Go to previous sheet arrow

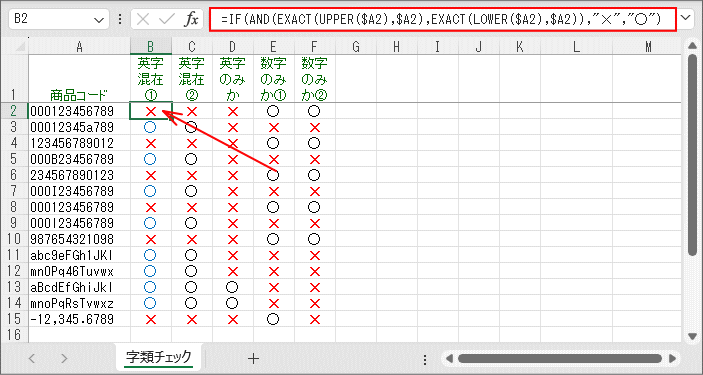(32, 358)
